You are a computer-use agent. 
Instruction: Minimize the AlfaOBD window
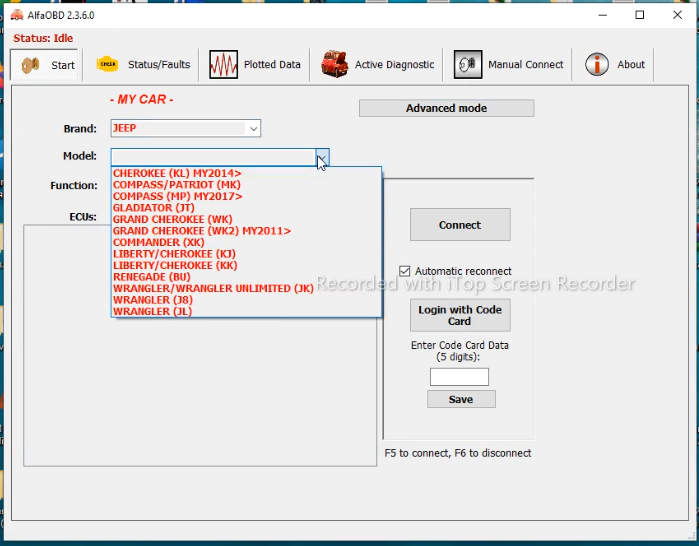[x=603, y=15]
